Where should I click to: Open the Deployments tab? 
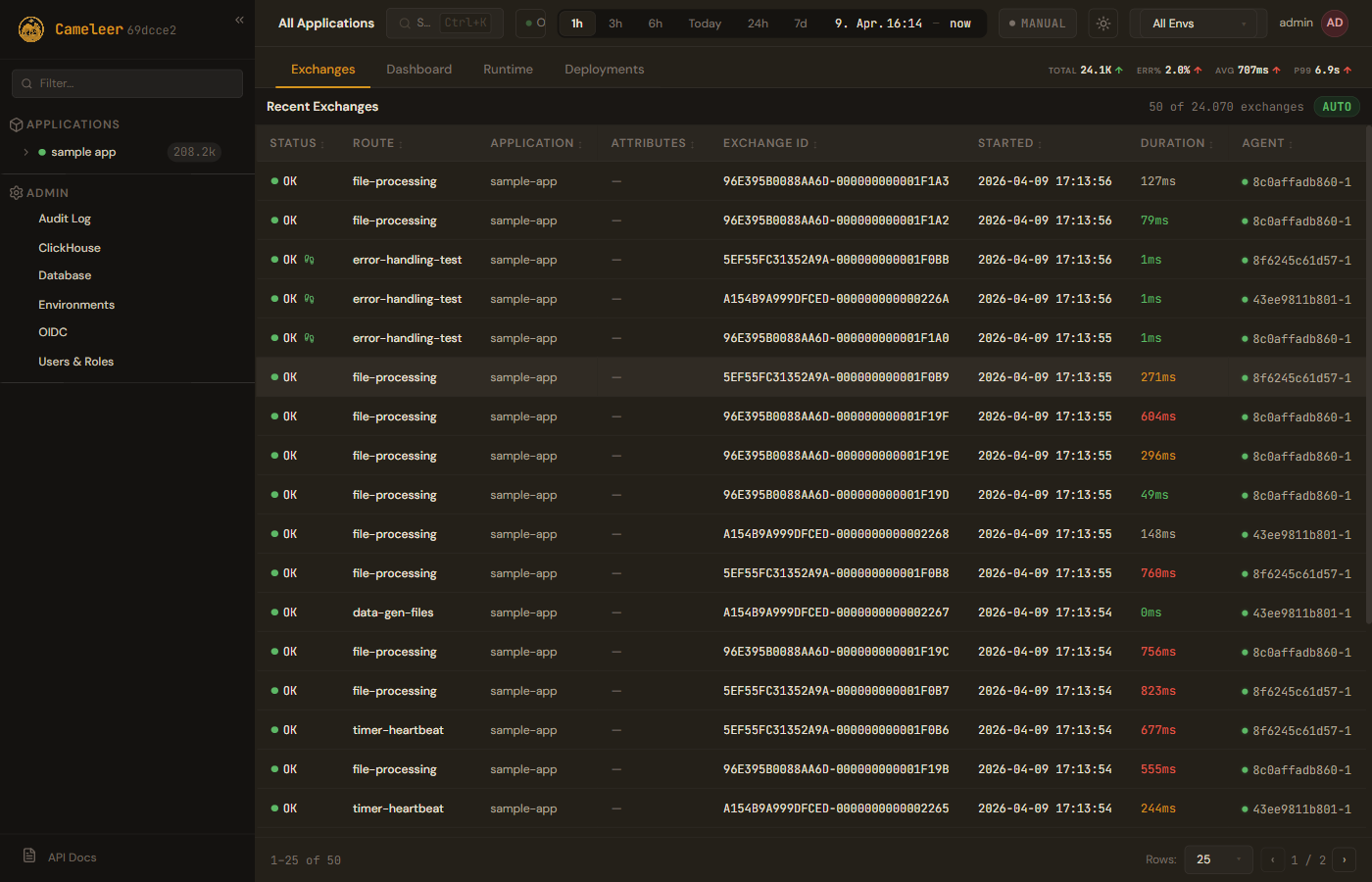tap(604, 70)
